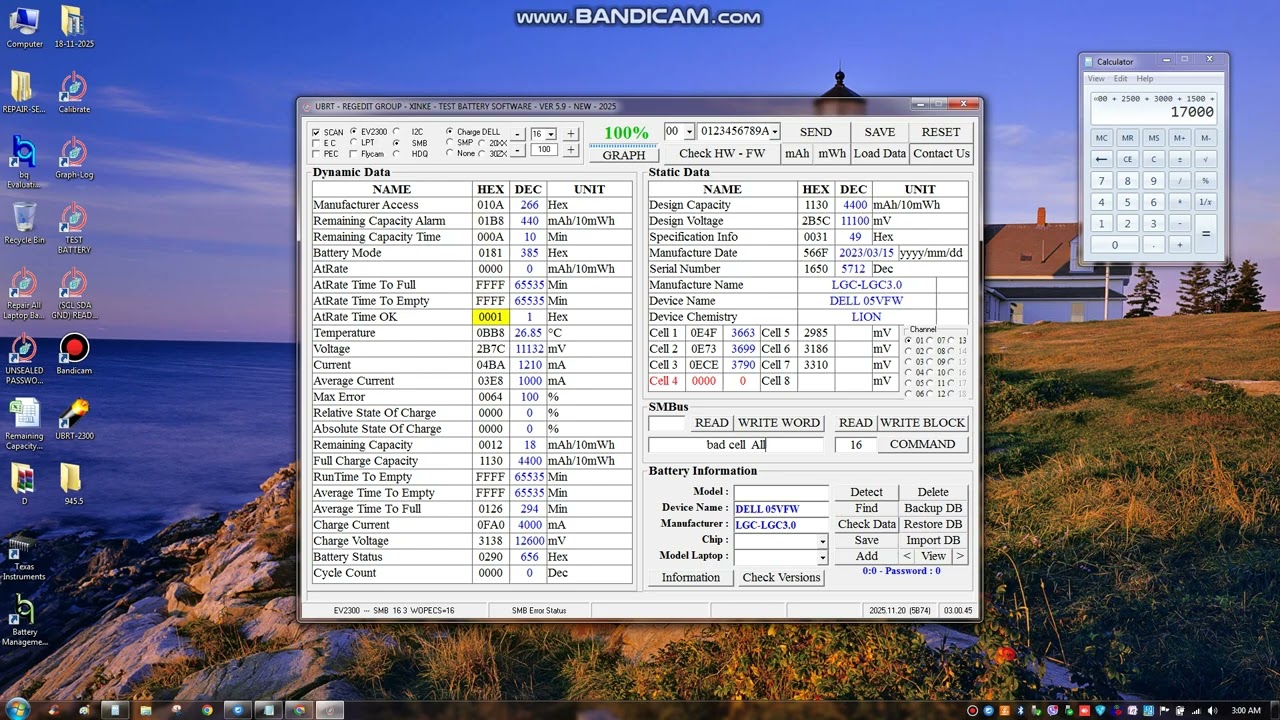Viewport: 1280px width, 720px height.
Task: Click the Backup DB button
Action: click(933, 508)
